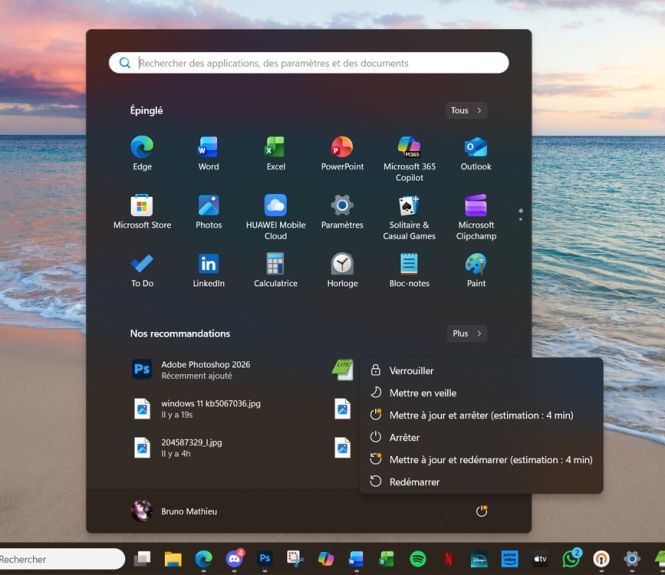Screen dimensions: 665x575
Task: Open Calculatrice app
Action: click(275, 271)
